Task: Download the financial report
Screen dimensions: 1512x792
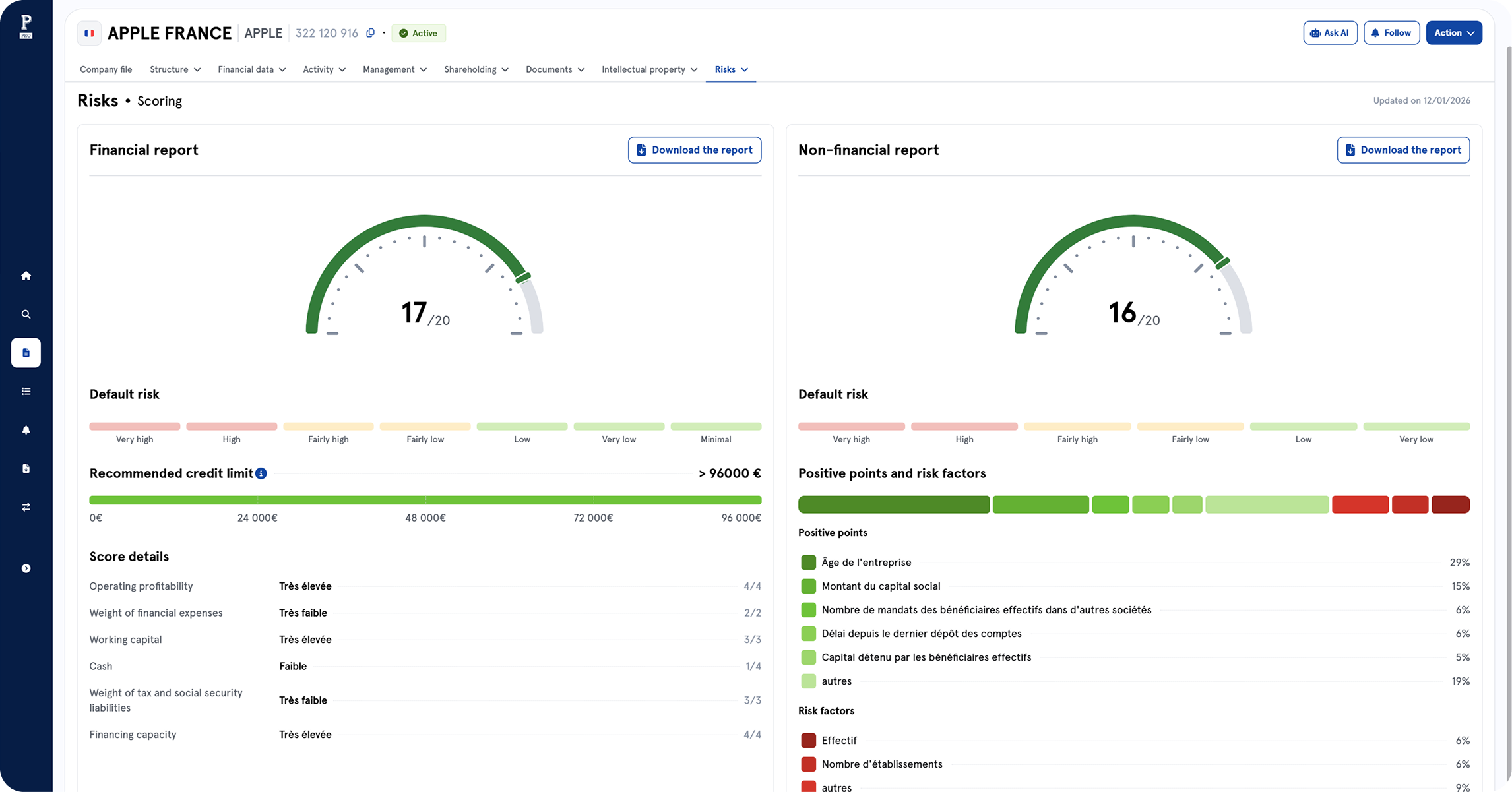Action: pos(694,150)
